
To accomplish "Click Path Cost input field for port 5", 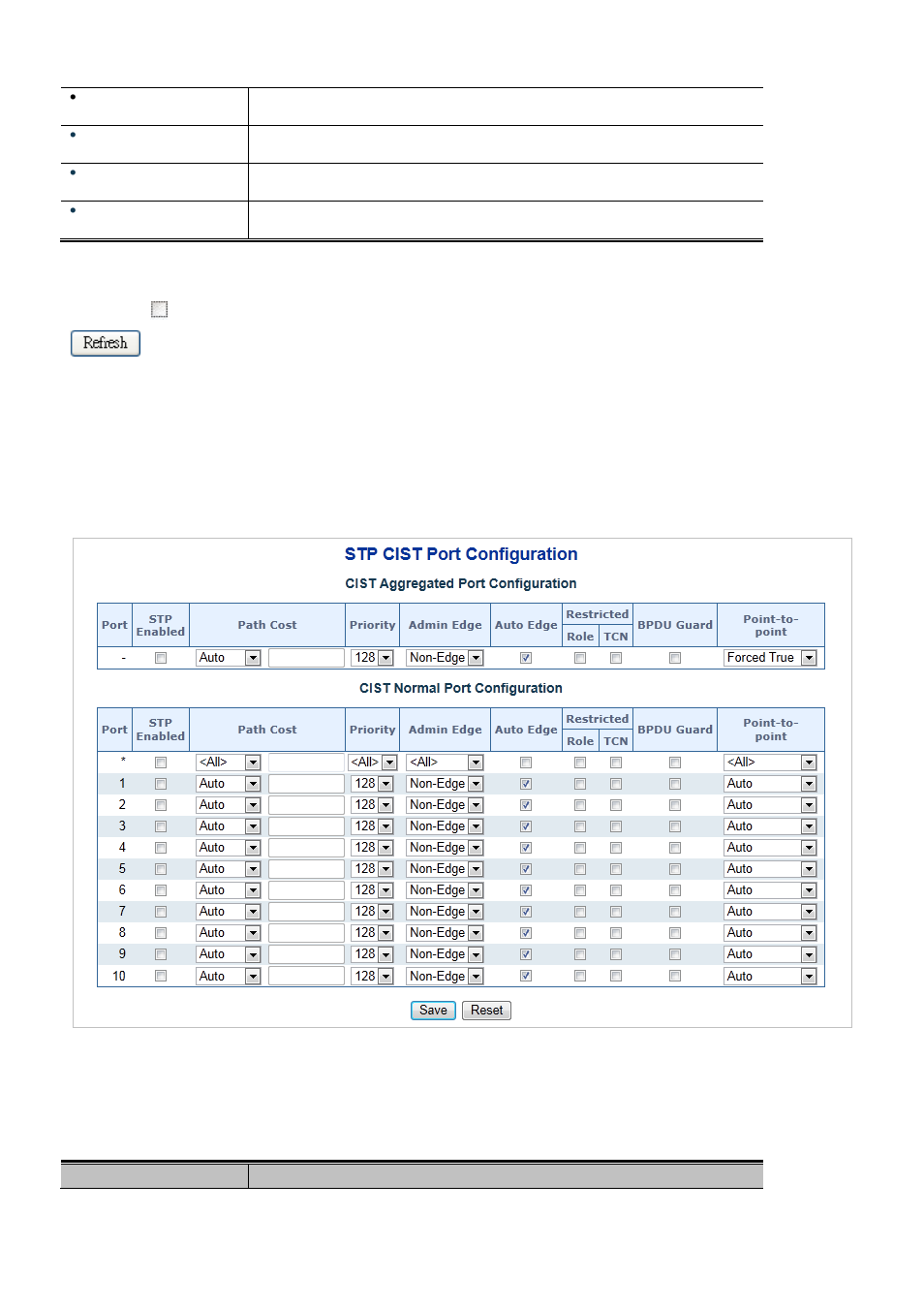I will coord(306,869).
